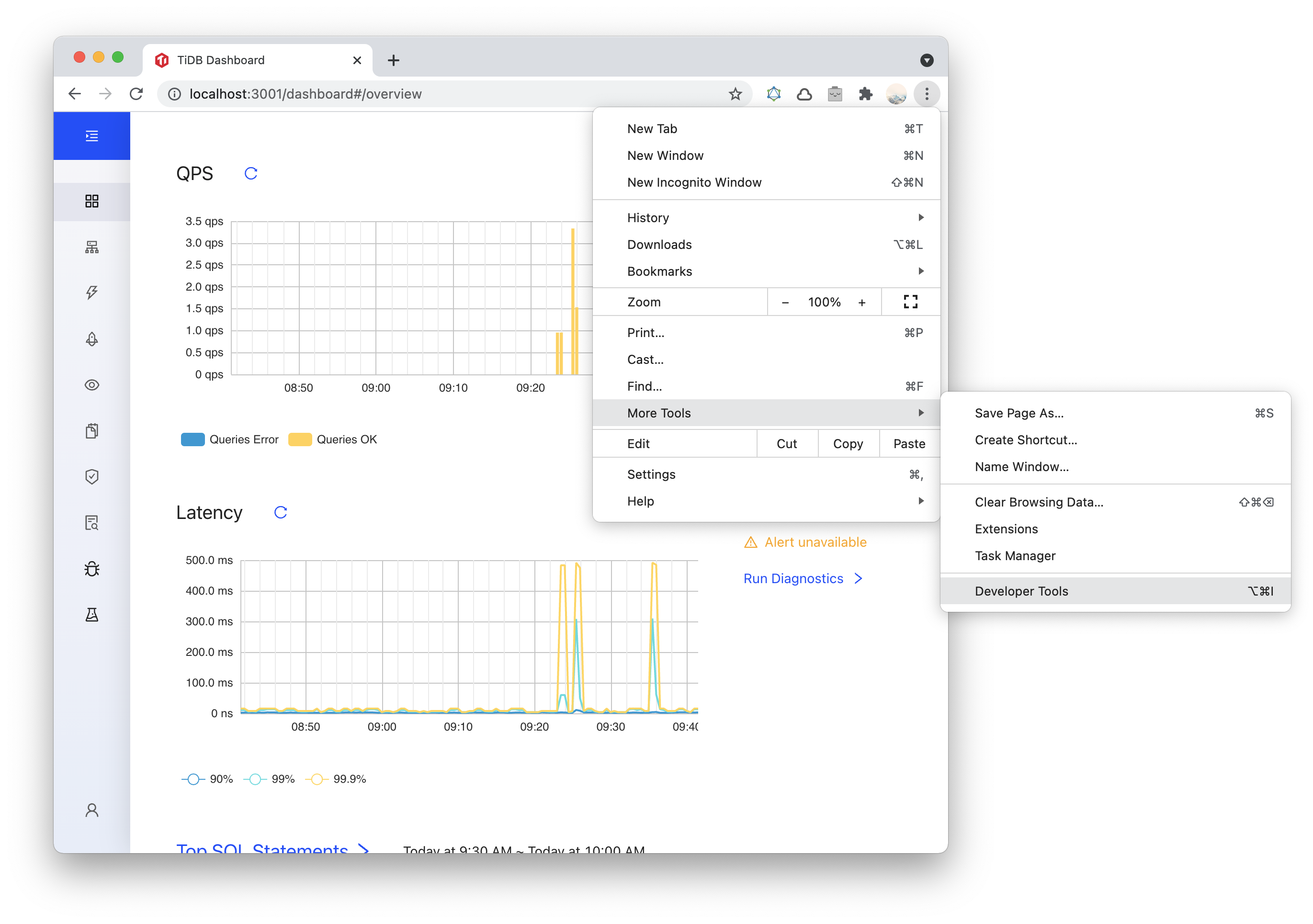This screenshot has height=924, width=1313.
Task: Select the Key Visualizer lightning icon
Action: coord(92,293)
